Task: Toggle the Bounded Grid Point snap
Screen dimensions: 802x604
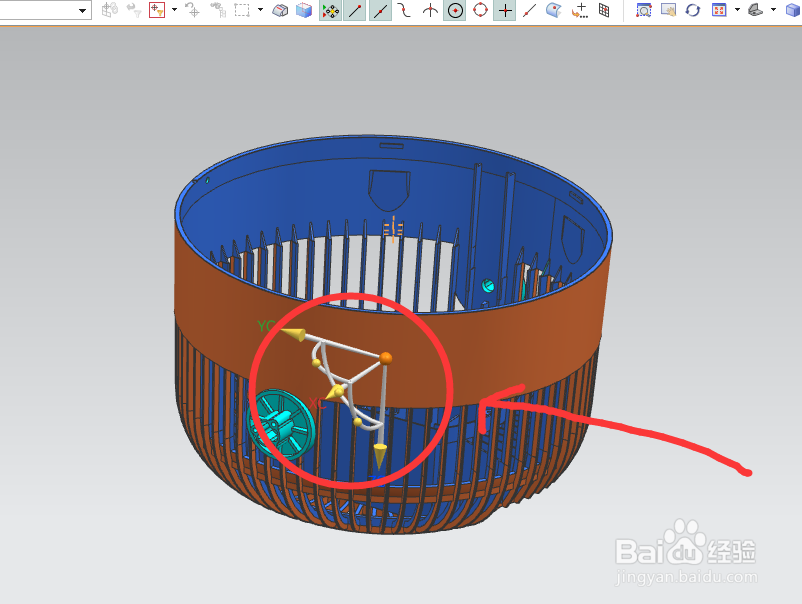Action: (604, 10)
